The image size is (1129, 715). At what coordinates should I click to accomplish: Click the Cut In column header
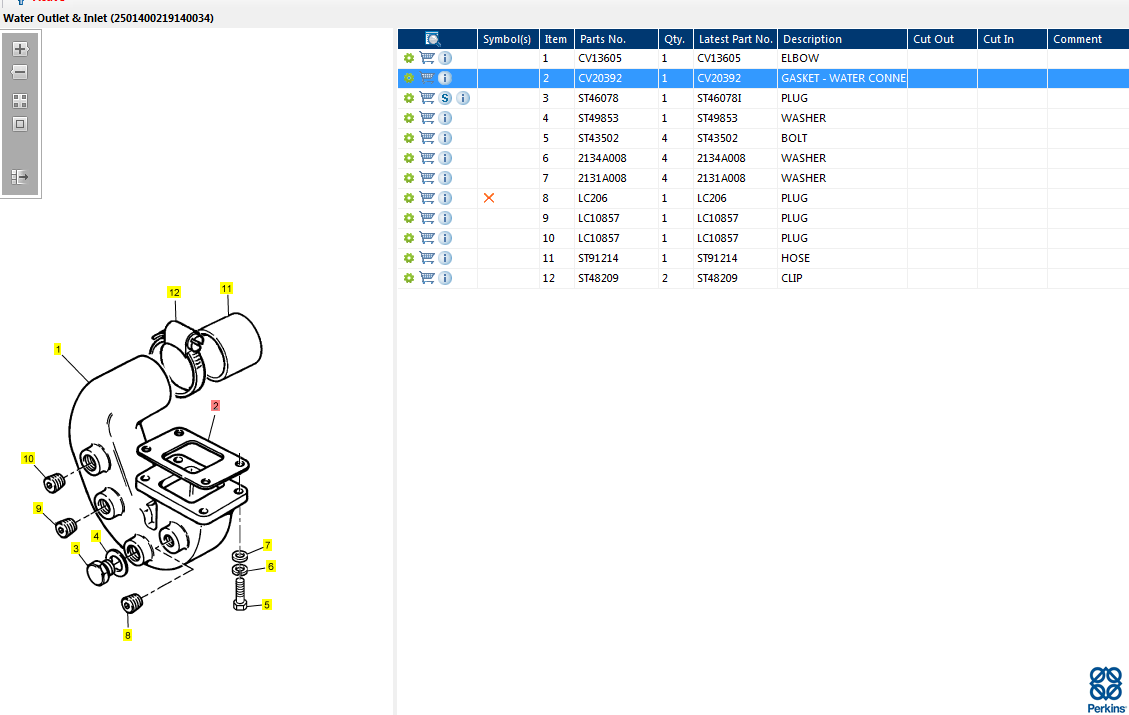point(1012,39)
